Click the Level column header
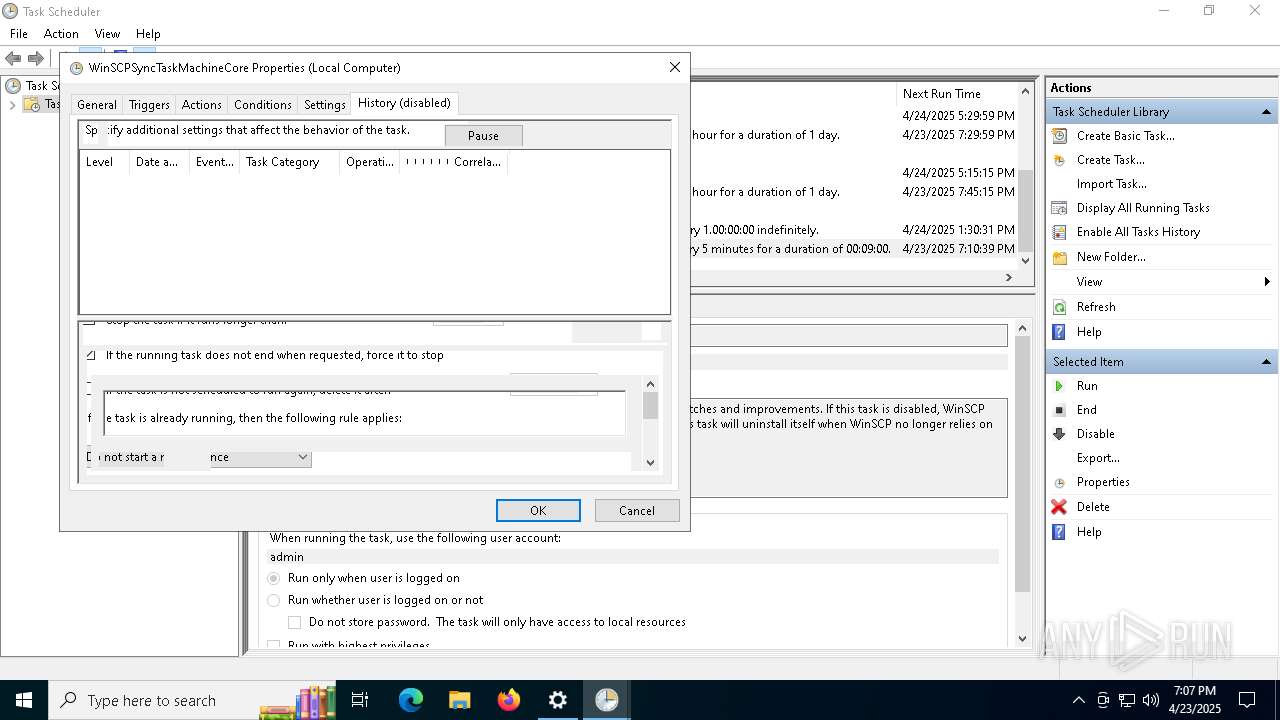Image resolution: width=1280 pixels, height=720 pixels. click(104, 162)
